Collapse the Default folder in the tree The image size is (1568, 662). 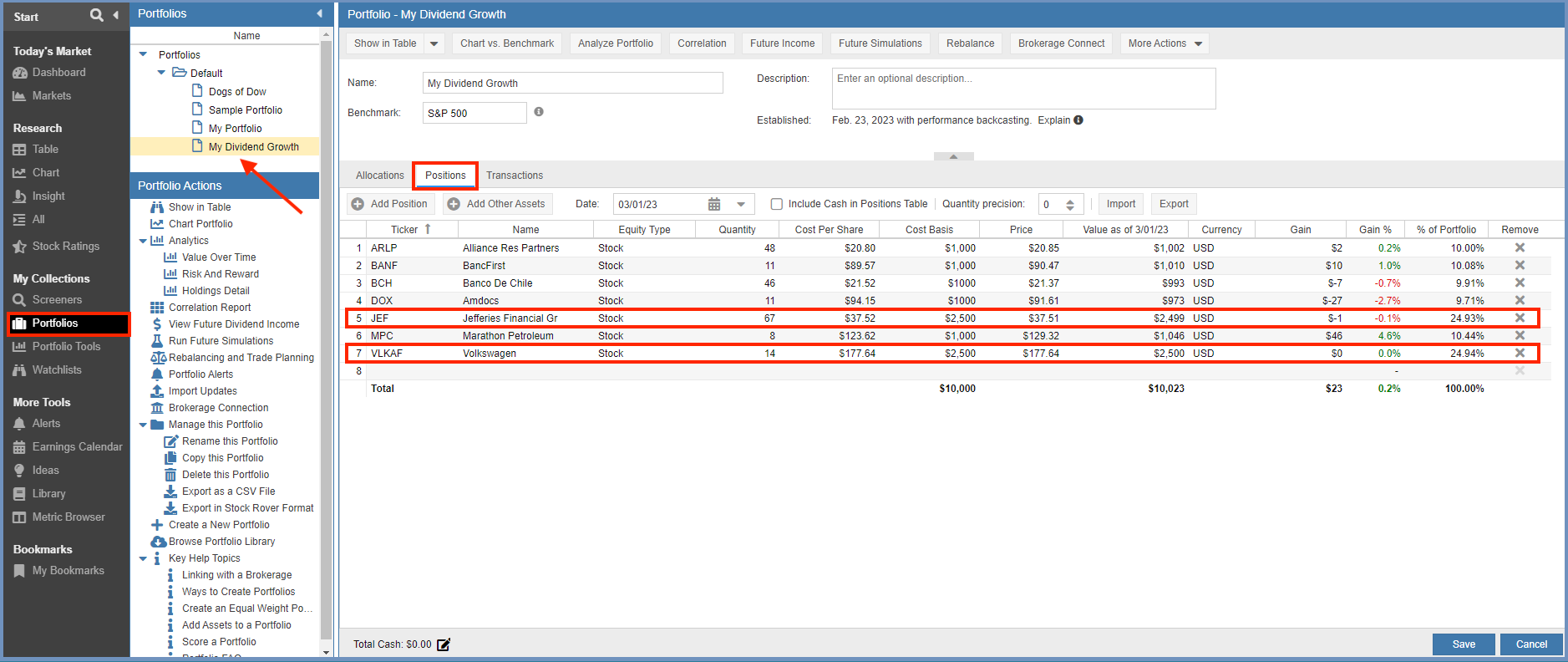tap(161, 73)
